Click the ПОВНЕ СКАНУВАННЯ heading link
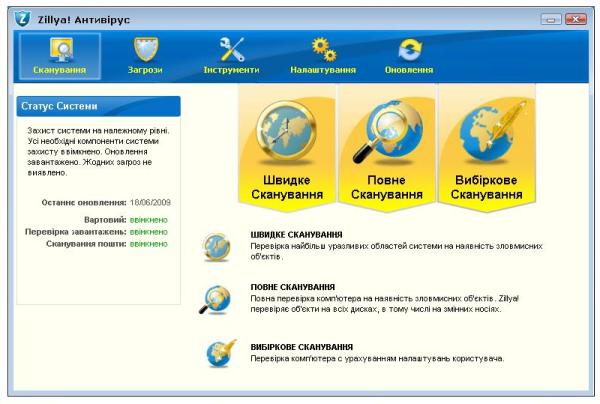The height and width of the screenshot is (404, 600). tap(293, 287)
